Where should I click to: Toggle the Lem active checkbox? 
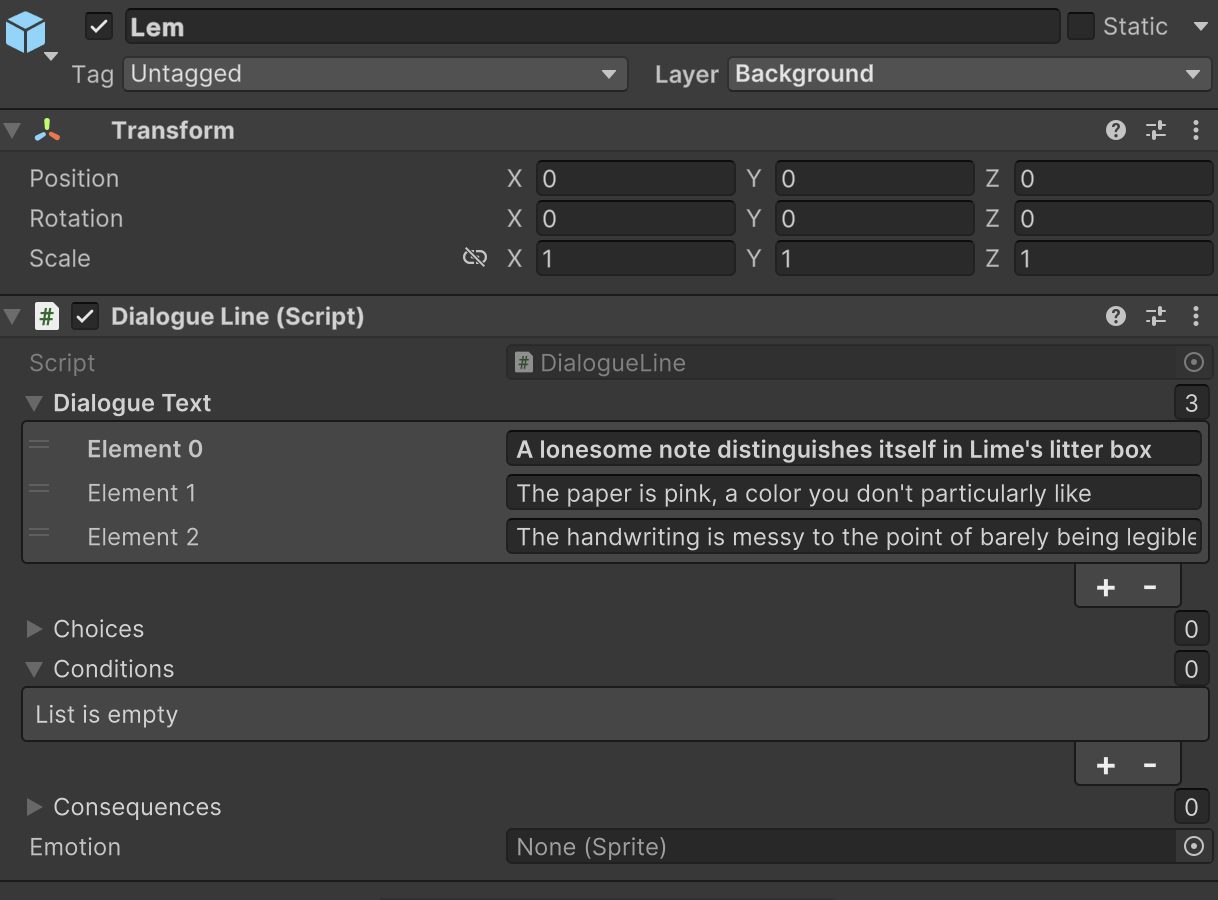(99, 27)
